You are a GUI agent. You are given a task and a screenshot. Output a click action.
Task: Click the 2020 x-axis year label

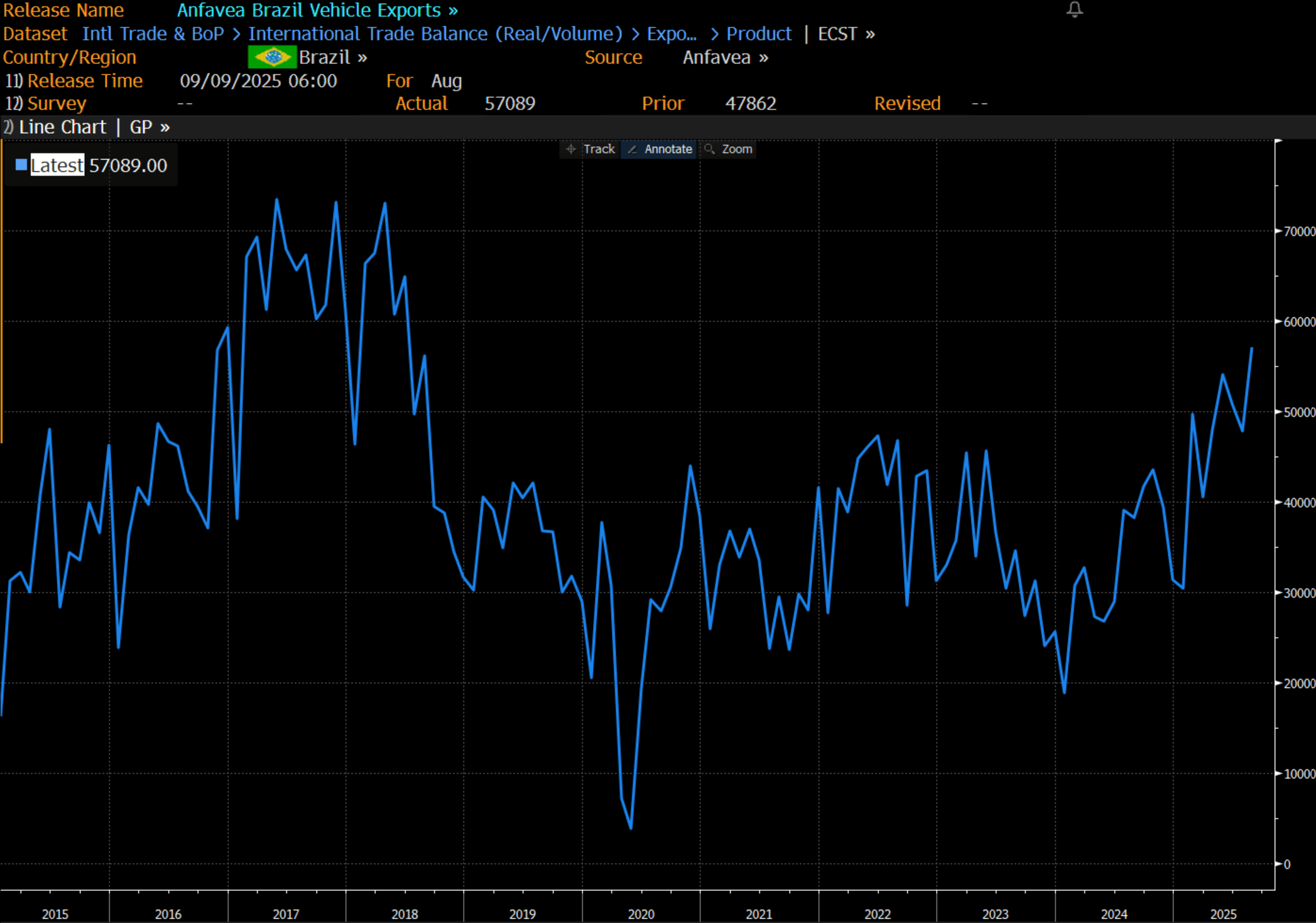click(641, 914)
